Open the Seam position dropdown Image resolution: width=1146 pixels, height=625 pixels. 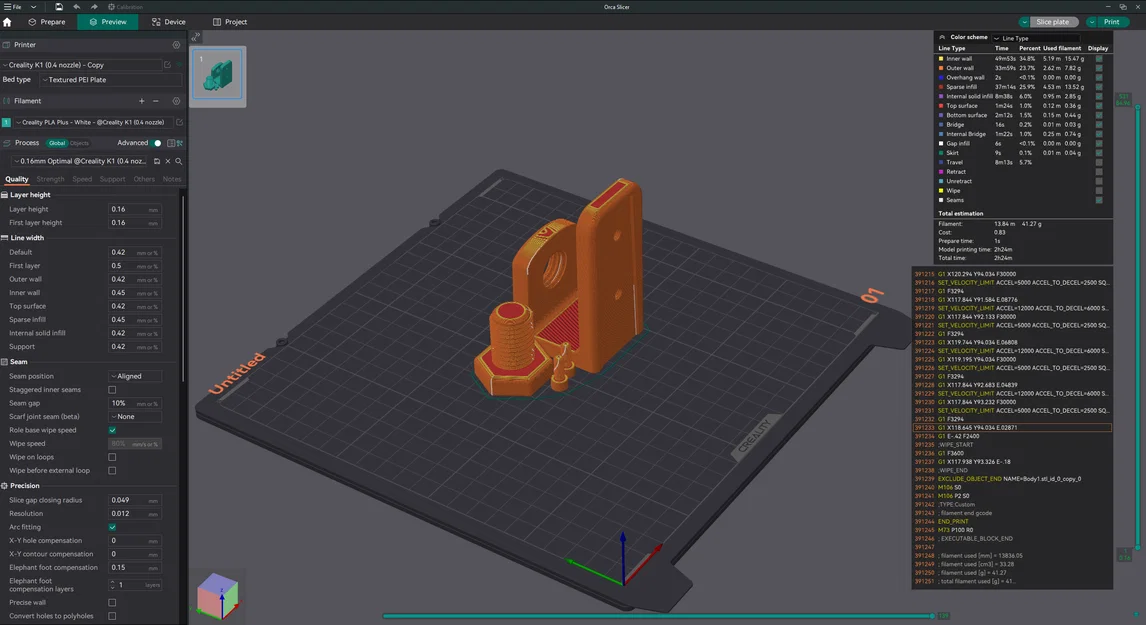(x=134, y=376)
